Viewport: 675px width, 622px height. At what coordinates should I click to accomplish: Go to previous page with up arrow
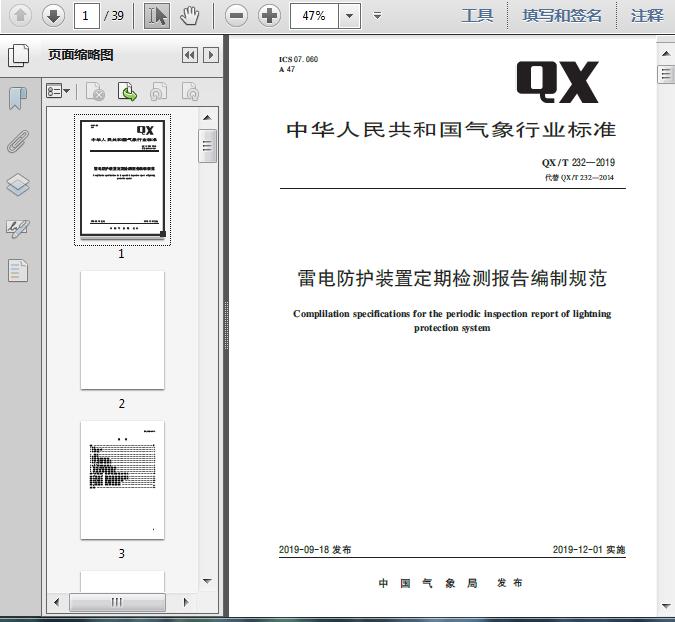click(20, 16)
